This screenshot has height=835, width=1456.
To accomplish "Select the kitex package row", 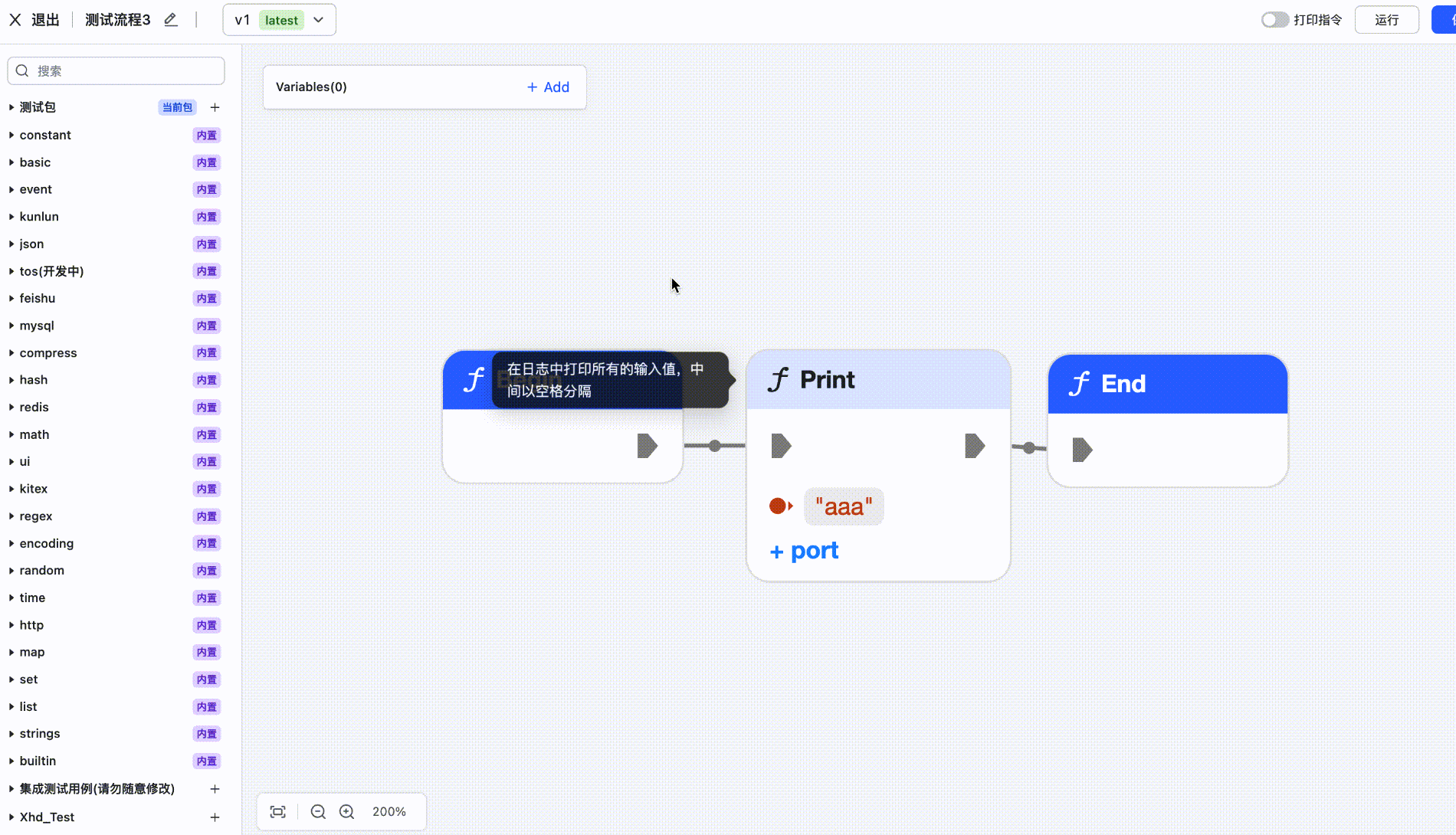I will pos(116,489).
